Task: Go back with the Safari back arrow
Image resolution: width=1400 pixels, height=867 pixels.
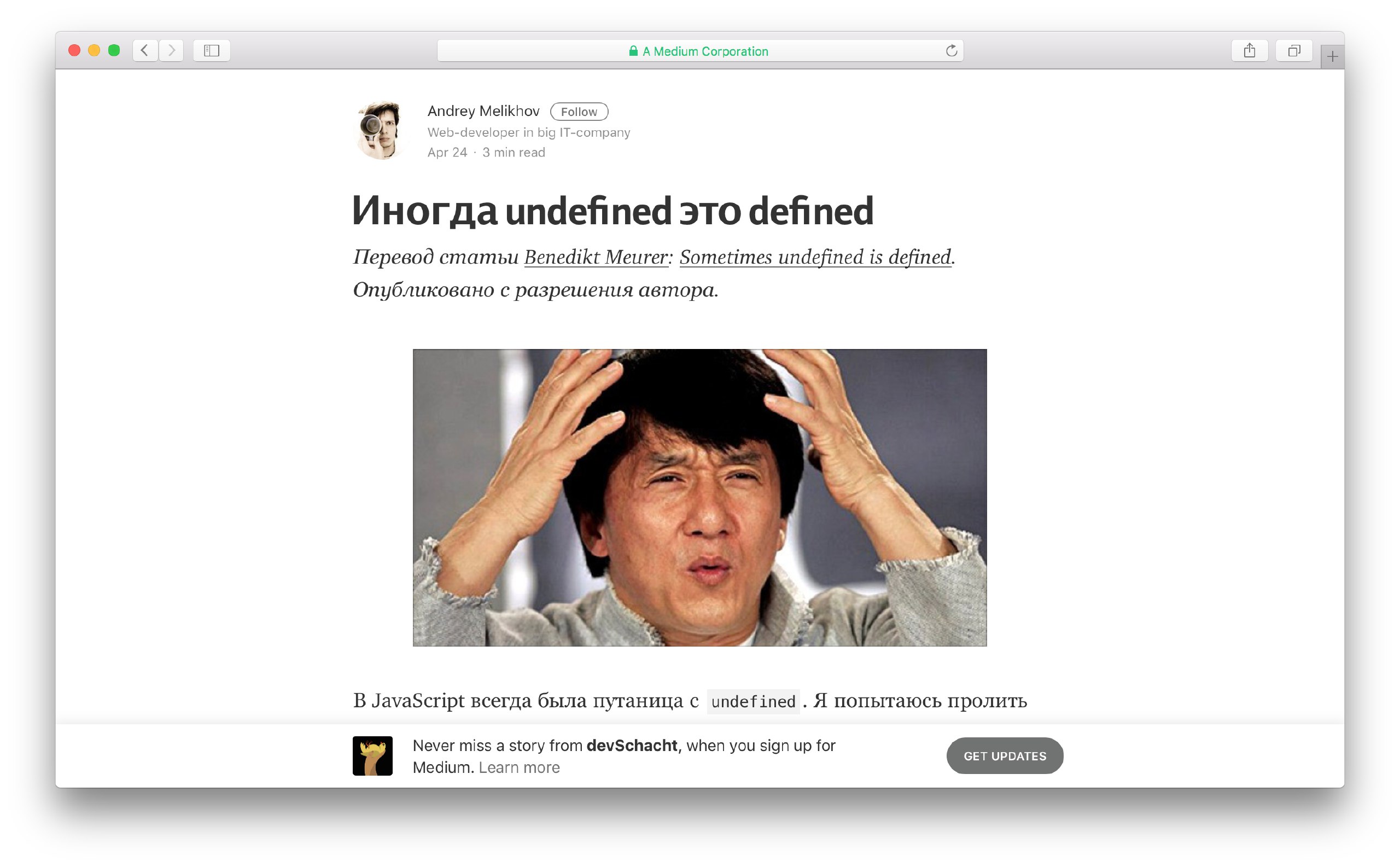Action: tap(145, 50)
